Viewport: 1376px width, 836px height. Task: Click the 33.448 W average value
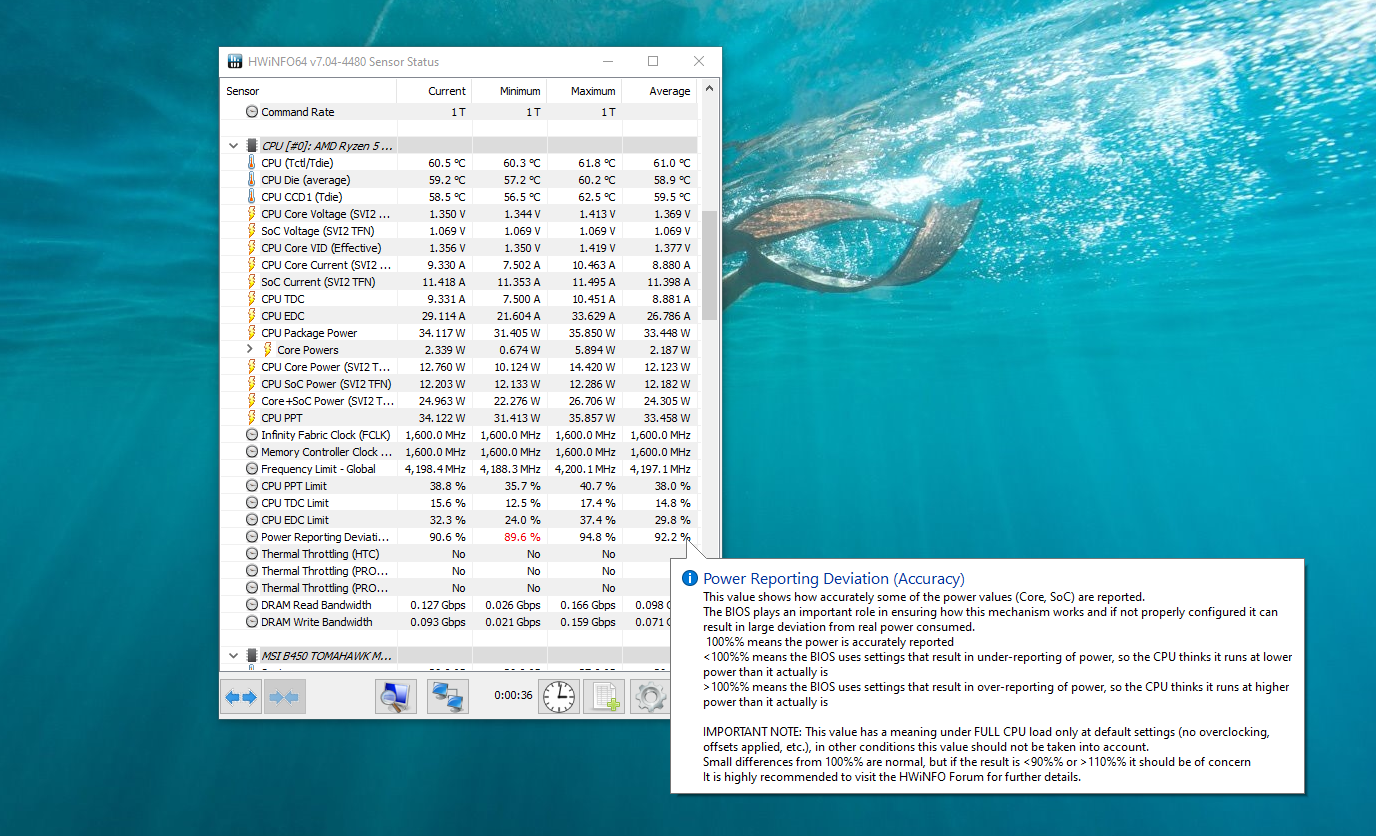pyautogui.click(x=666, y=333)
